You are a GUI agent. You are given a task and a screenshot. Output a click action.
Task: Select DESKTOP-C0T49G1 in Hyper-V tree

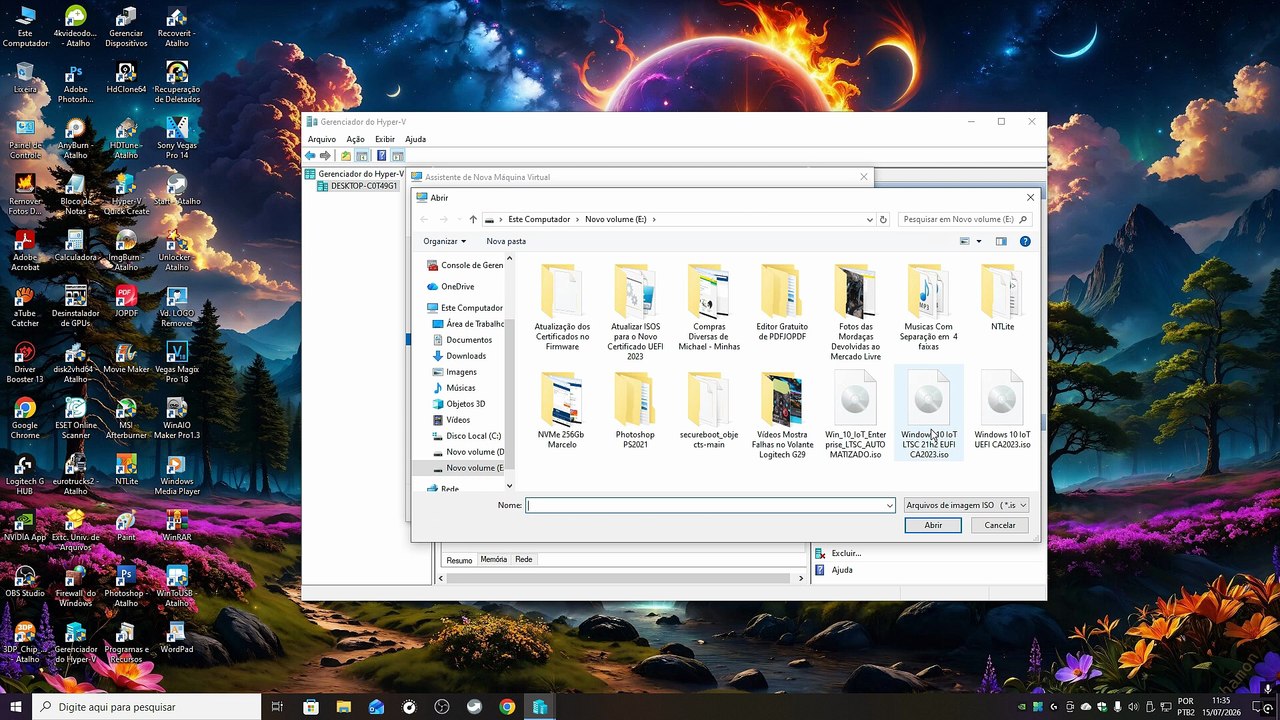(357, 186)
